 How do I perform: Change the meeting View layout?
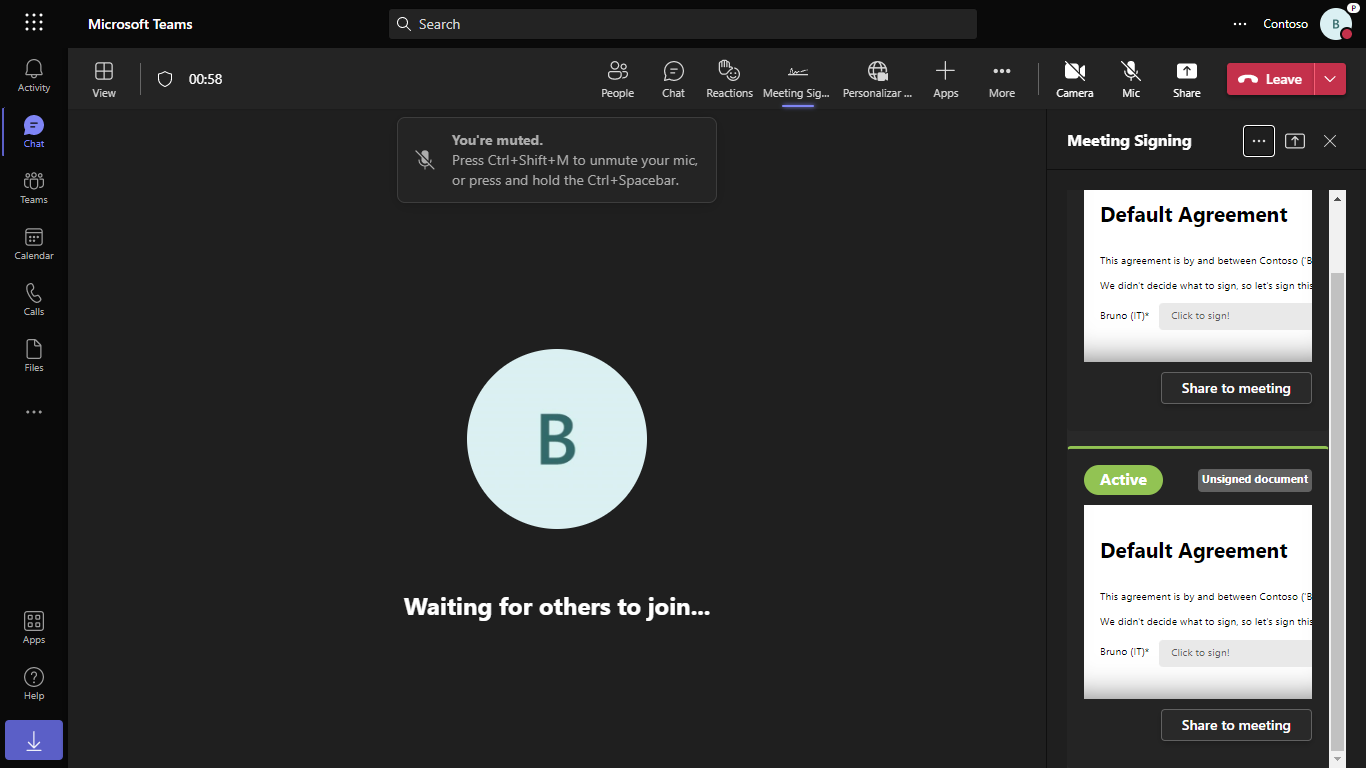click(x=104, y=79)
